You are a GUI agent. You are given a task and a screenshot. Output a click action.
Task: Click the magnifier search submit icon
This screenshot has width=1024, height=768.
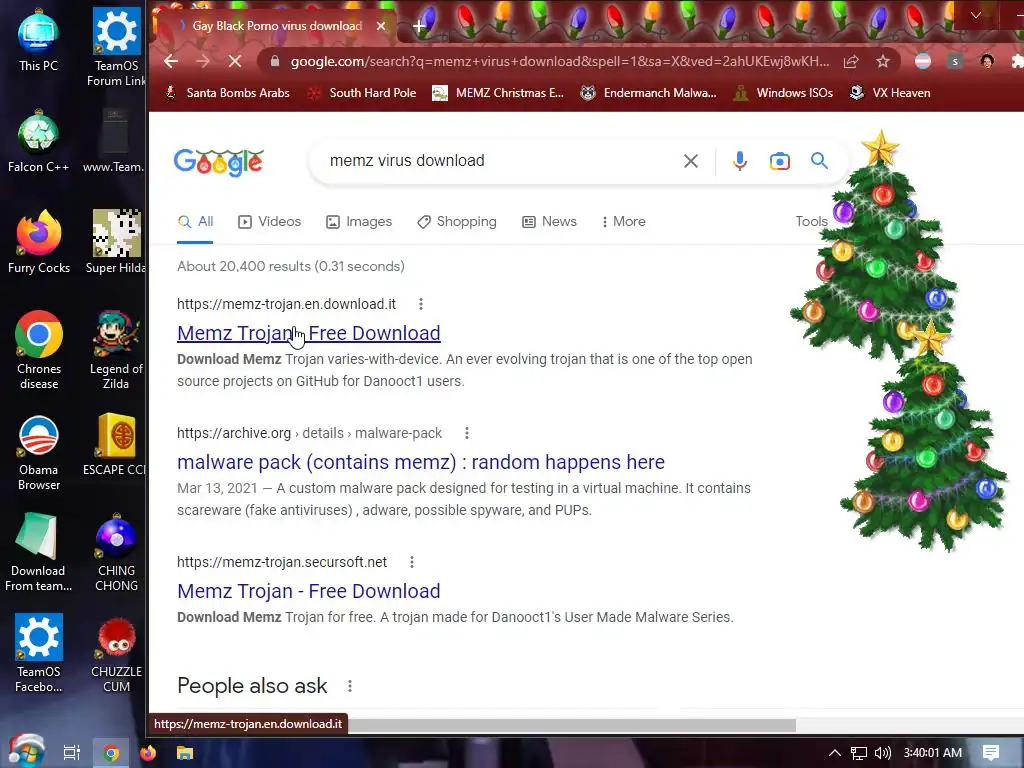819,161
